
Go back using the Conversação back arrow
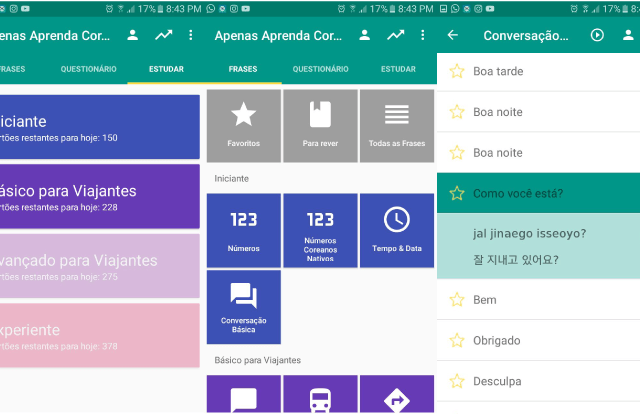(x=453, y=35)
